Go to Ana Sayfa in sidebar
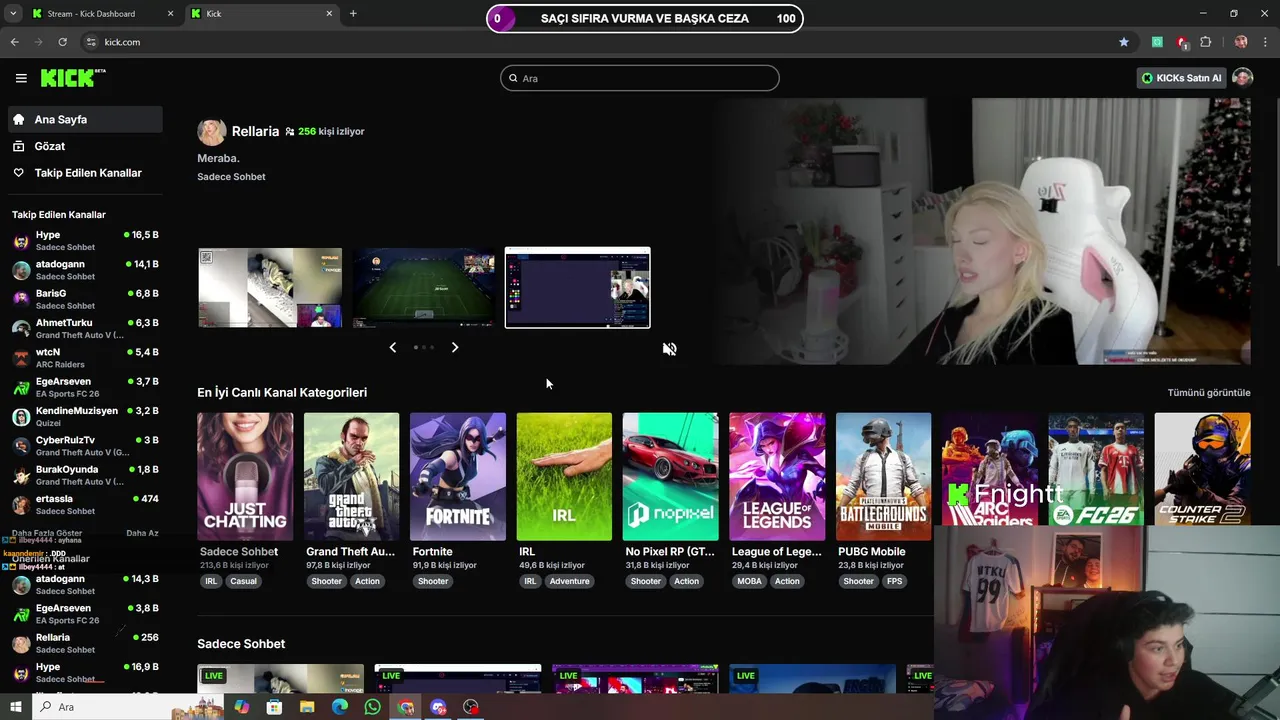This screenshot has width=1280, height=720. tap(85, 119)
